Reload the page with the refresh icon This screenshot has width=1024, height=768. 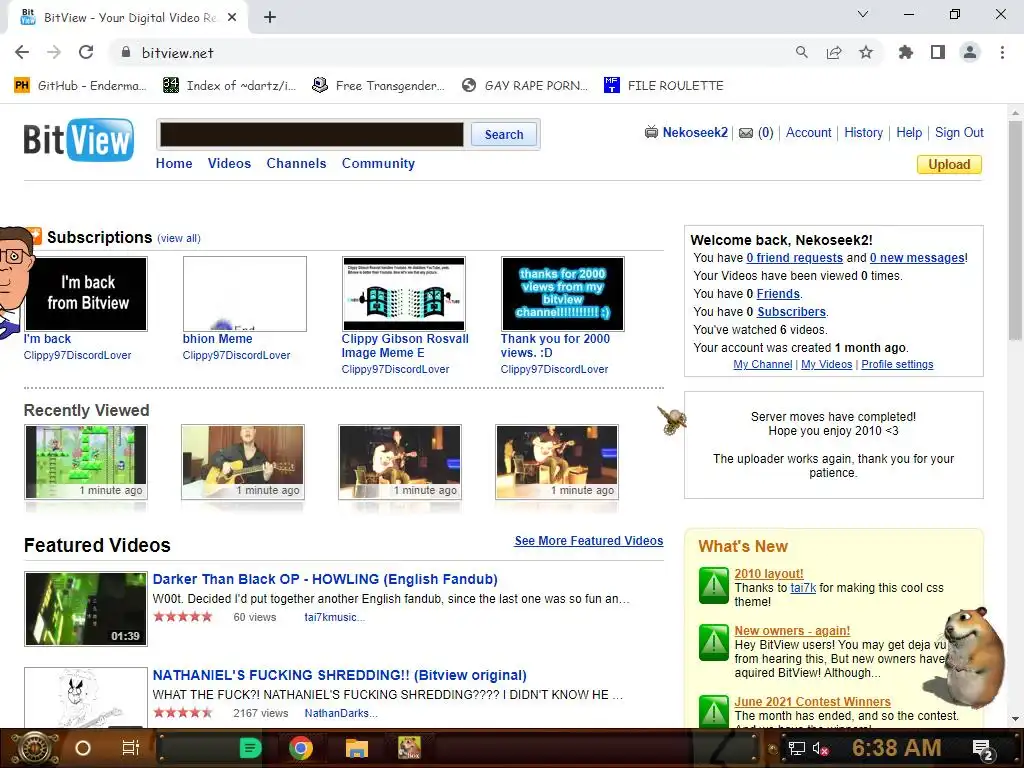coord(86,53)
